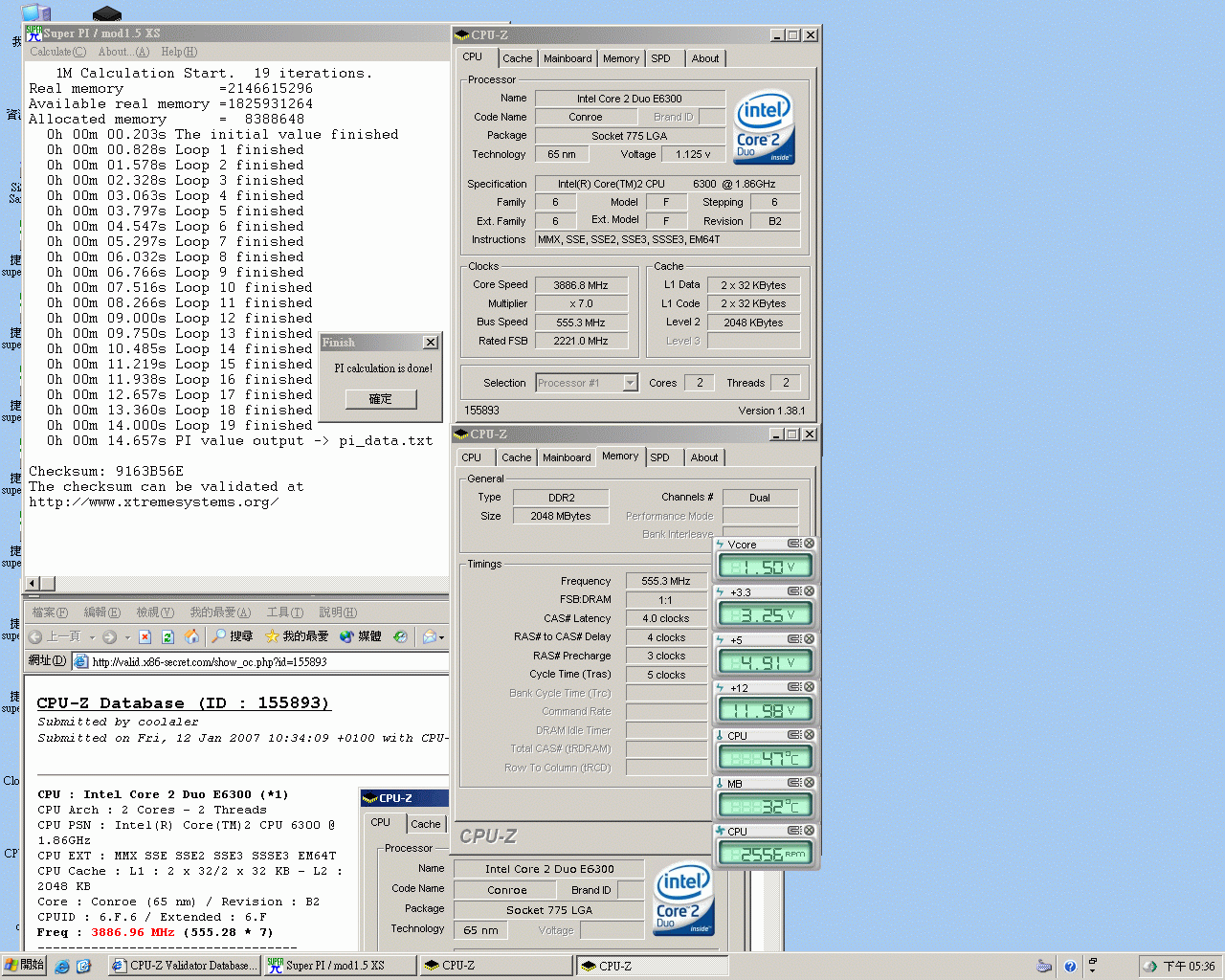Click the CPU fan icon on RPM widget
Image resolution: width=1225 pixels, height=980 pixels.
point(720,831)
